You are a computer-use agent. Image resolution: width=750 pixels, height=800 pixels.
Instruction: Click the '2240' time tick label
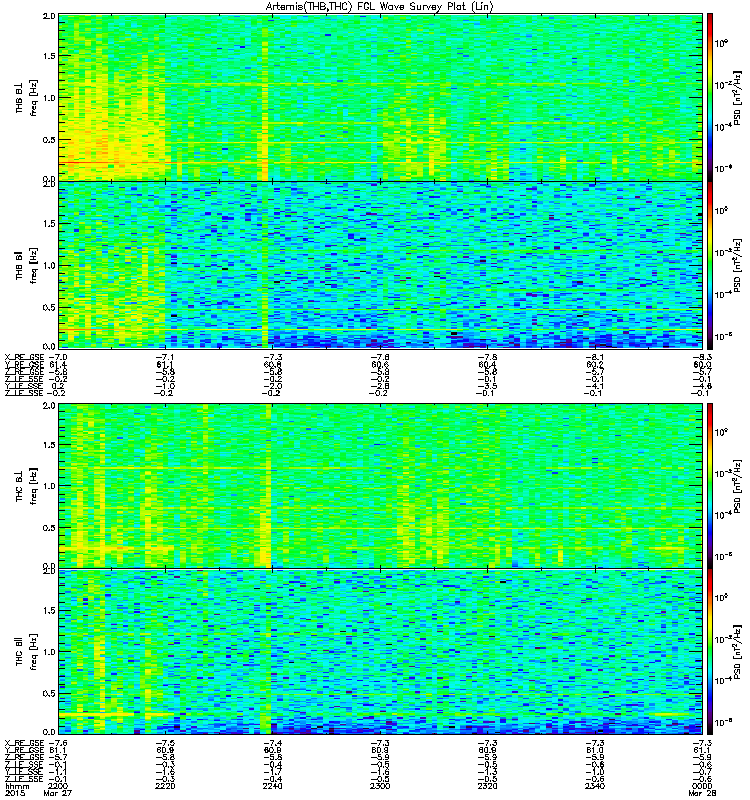tap(272, 786)
